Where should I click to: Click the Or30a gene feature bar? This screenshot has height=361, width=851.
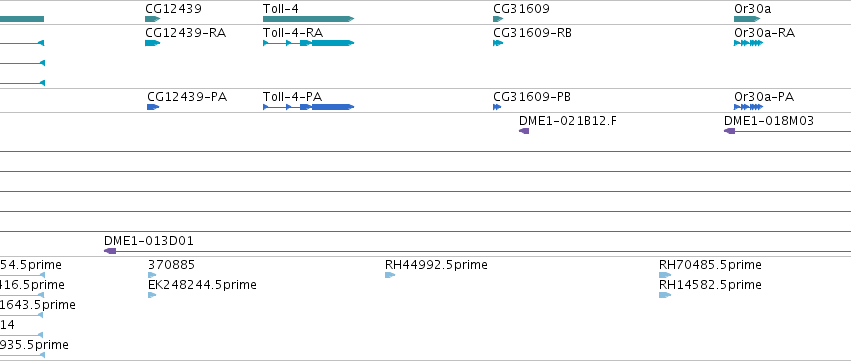(x=747, y=19)
